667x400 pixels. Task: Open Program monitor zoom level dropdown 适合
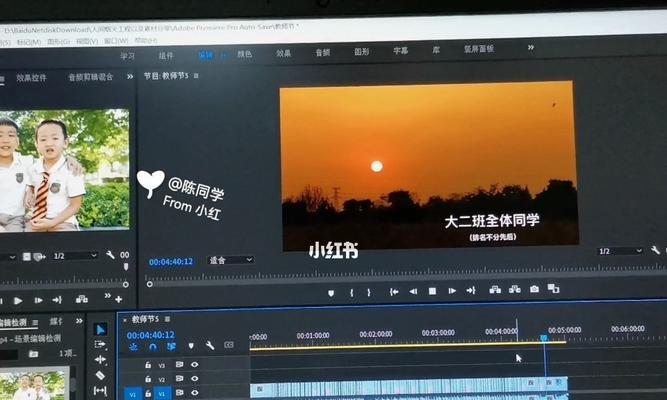pyautogui.click(x=230, y=260)
